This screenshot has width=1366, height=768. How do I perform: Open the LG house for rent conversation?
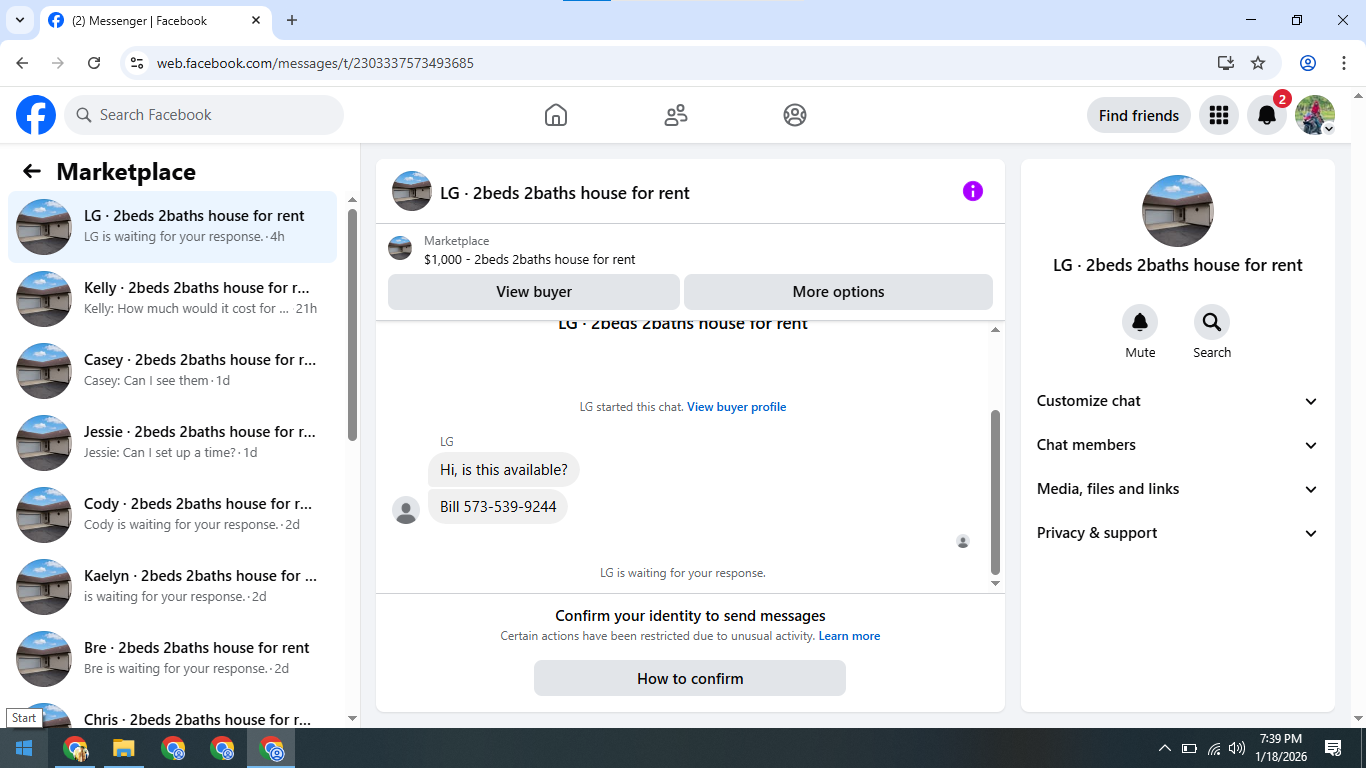point(173,227)
